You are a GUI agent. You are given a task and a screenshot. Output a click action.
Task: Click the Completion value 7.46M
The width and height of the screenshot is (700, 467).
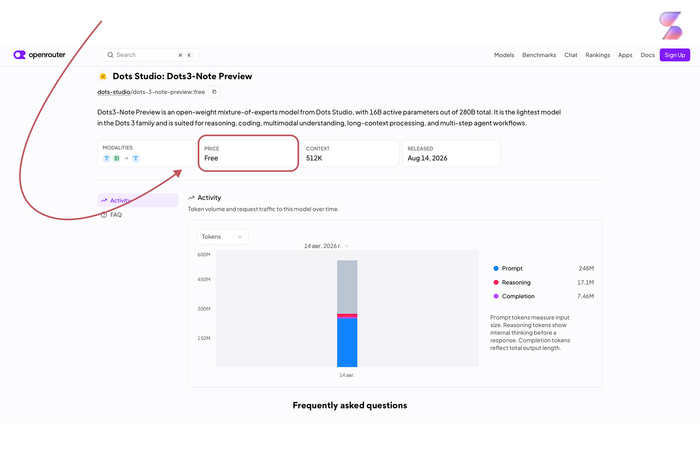coord(585,296)
